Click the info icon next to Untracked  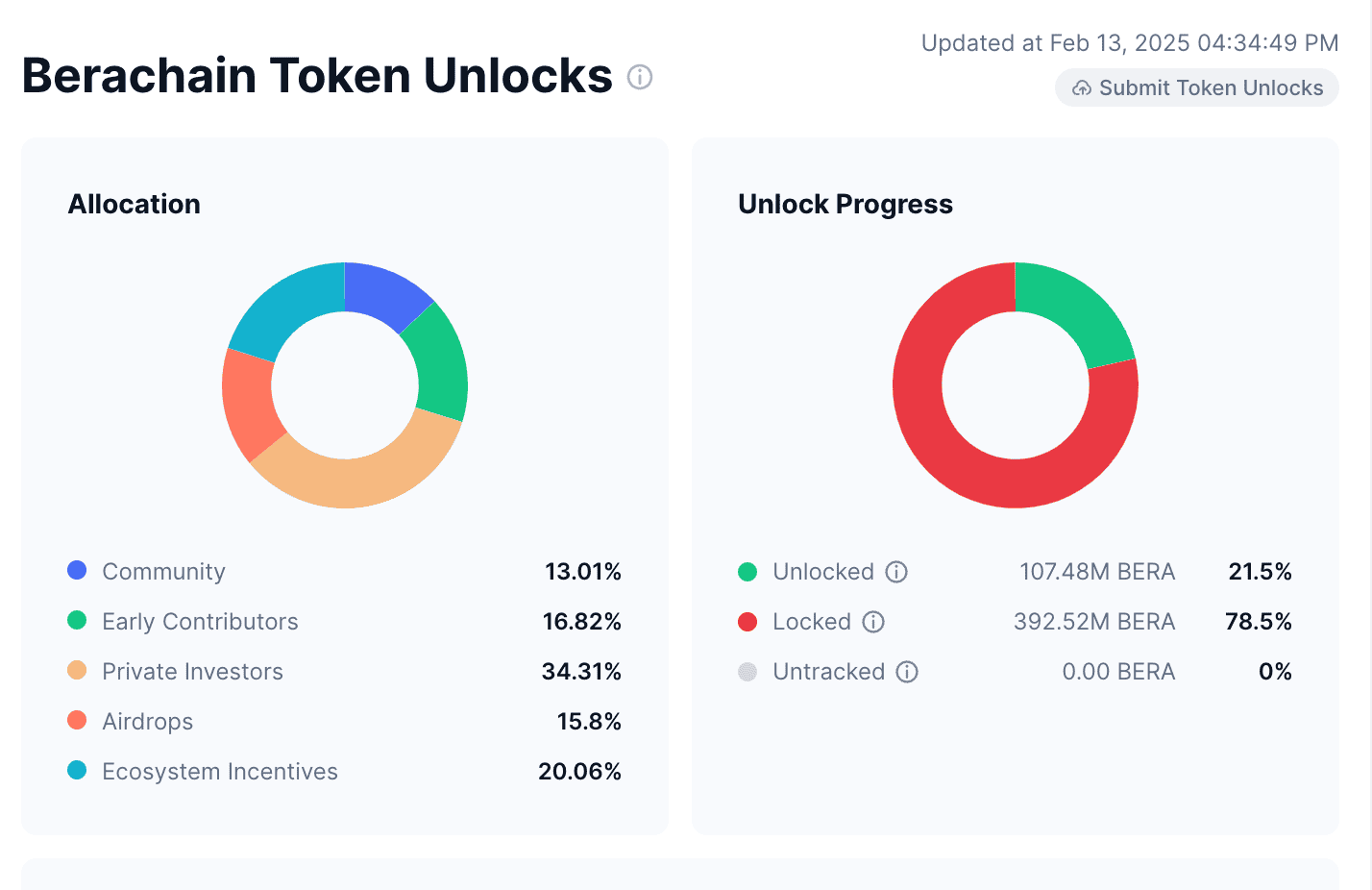tap(907, 672)
